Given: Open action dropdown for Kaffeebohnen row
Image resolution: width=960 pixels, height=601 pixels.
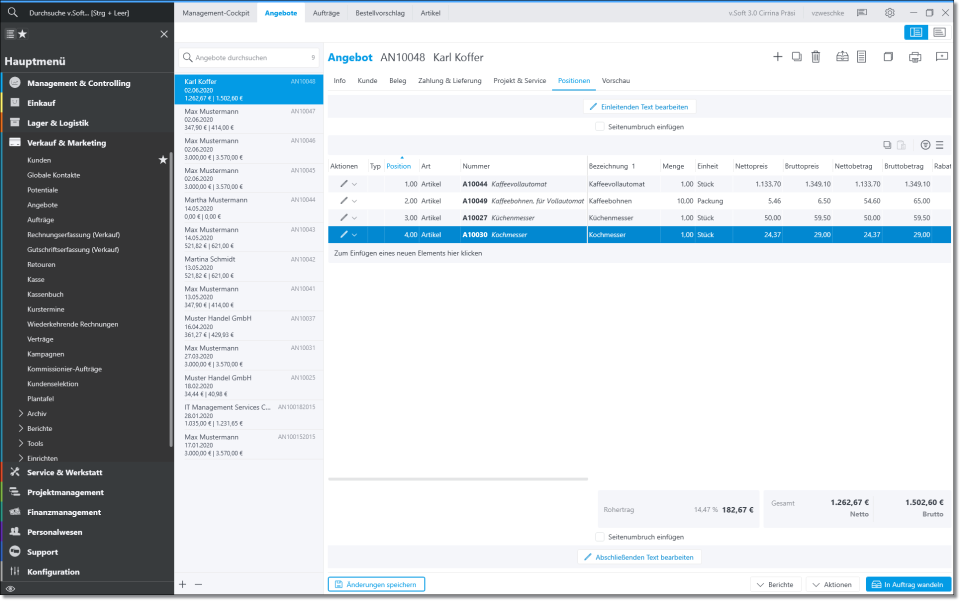Looking at the screenshot, I should coord(354,201).
